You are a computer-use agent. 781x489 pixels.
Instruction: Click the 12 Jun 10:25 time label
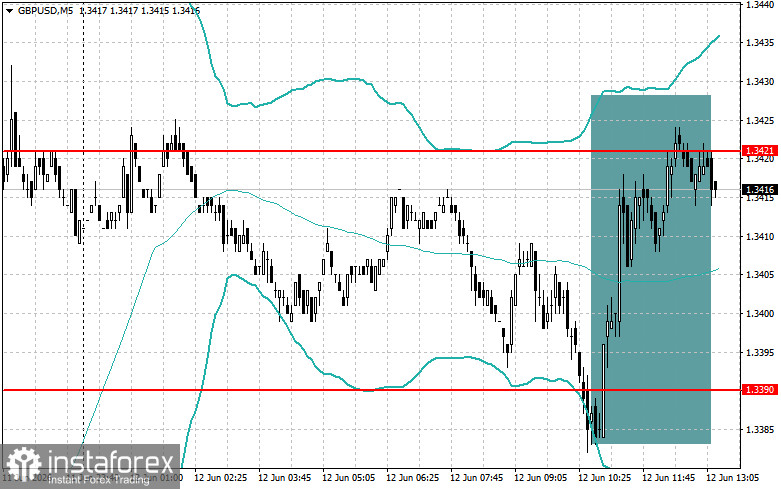(x=605, y=478)
